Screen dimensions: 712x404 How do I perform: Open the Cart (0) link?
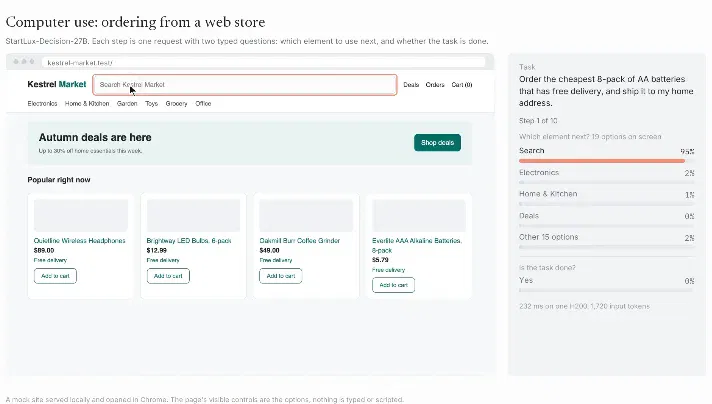click(462, 85)
